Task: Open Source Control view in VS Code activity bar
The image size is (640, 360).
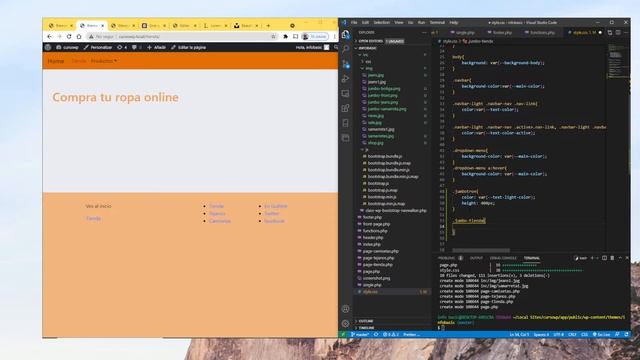Action: 346,64
